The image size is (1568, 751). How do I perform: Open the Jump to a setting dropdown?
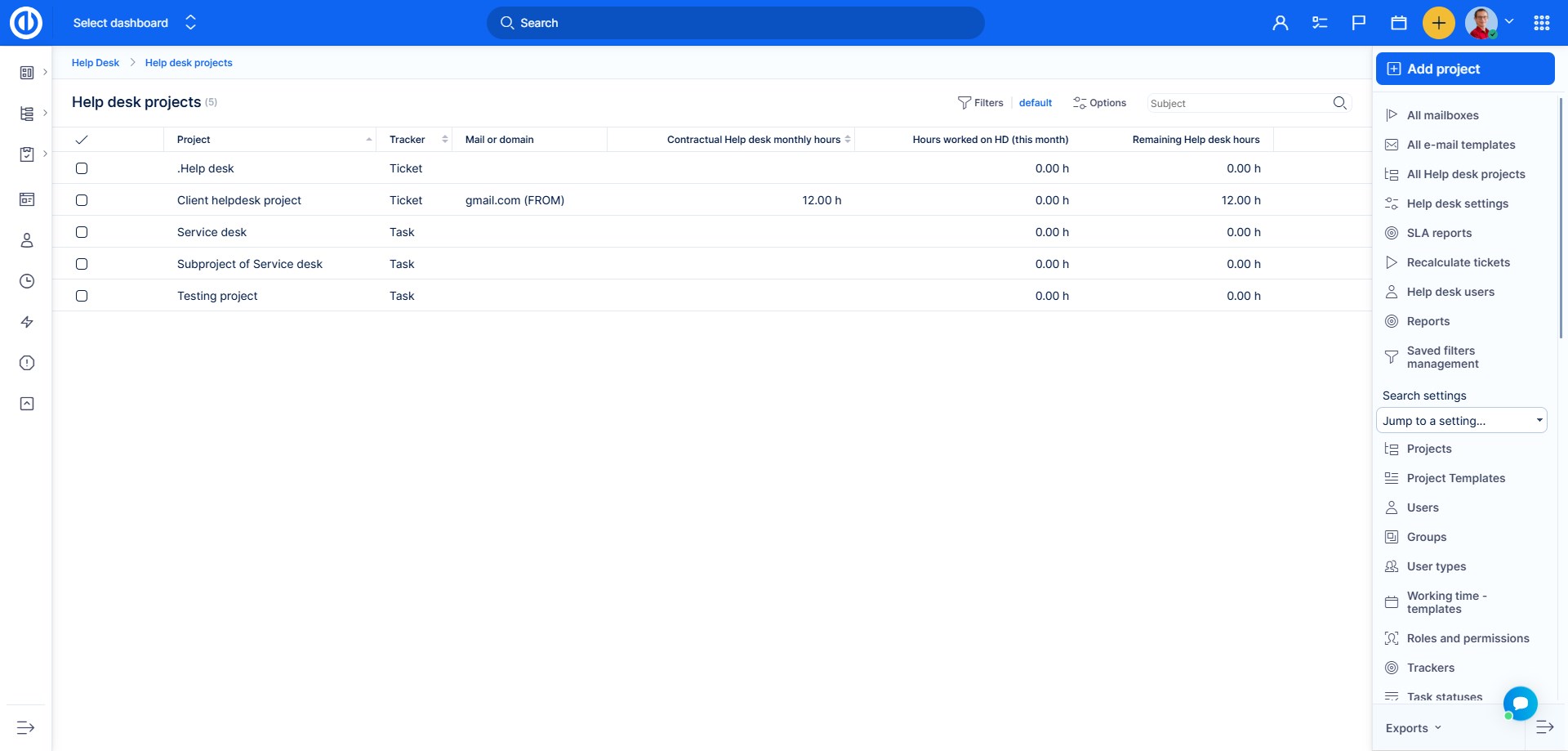(x=1461, y=421)
